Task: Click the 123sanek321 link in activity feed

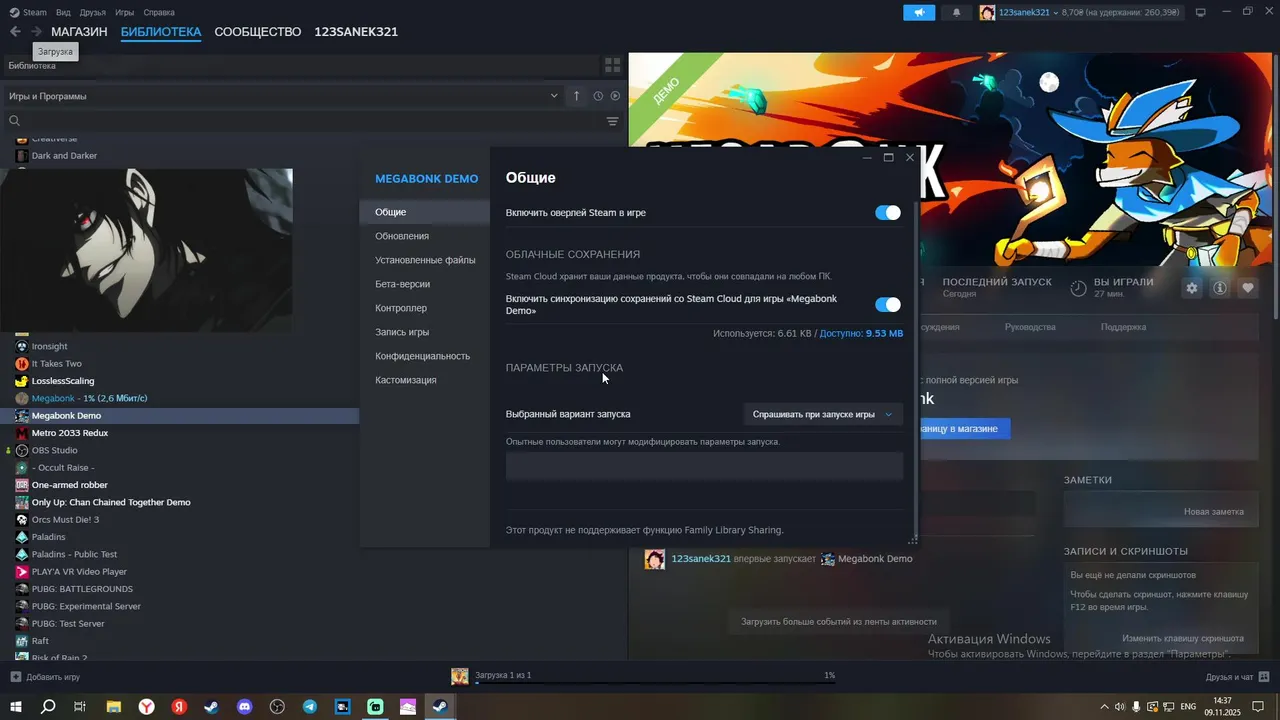Action: click(x=701, y=559)
